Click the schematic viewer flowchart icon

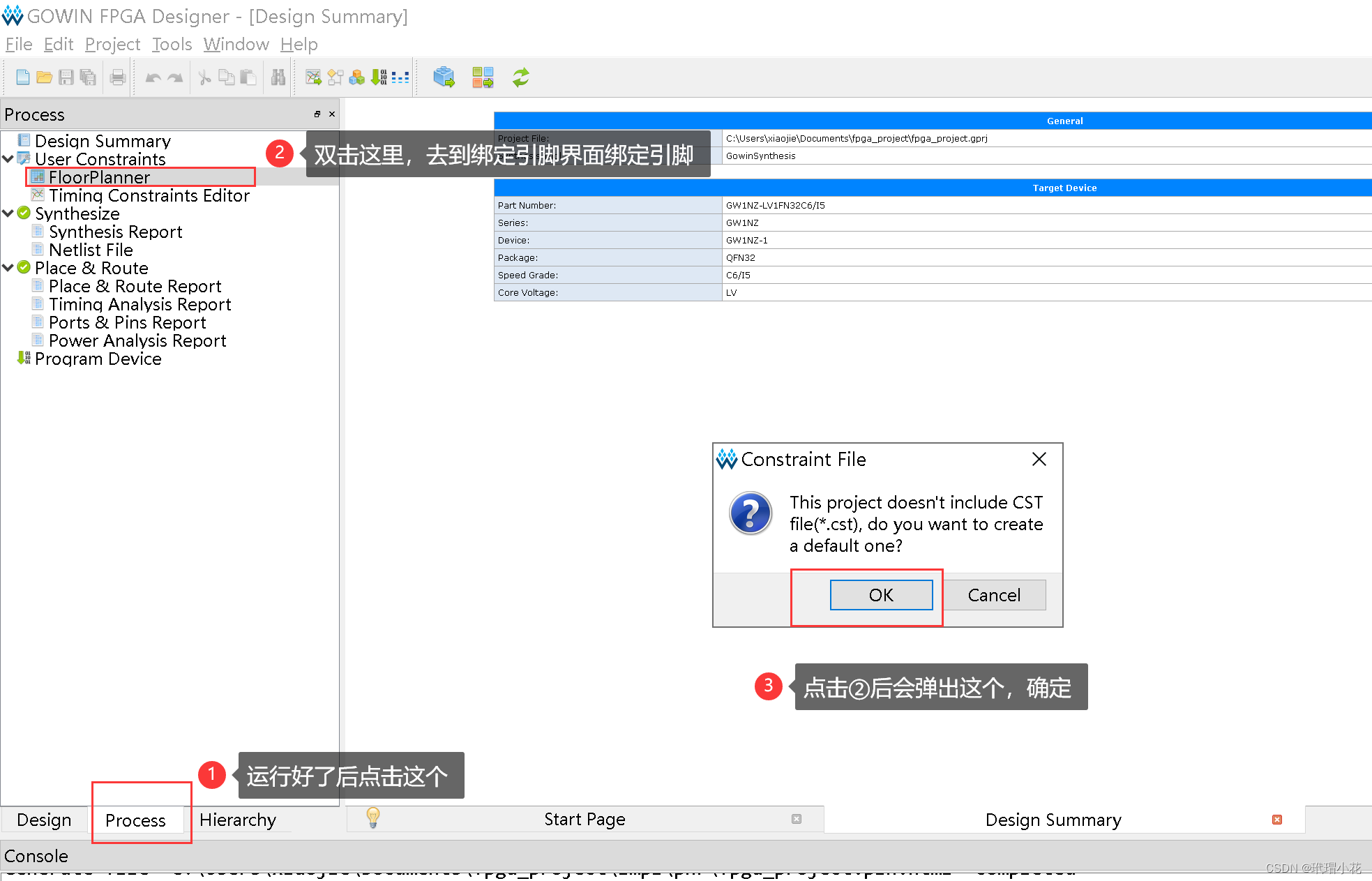click(x=336, y=77)
